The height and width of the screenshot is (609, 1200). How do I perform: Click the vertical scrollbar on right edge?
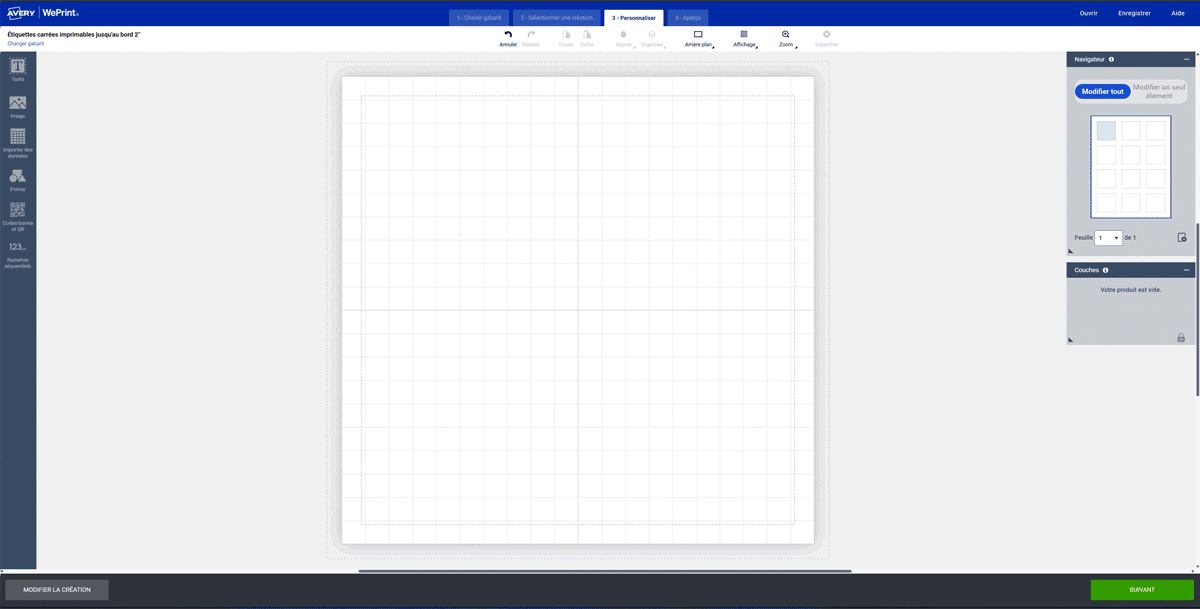(1197, 309)
